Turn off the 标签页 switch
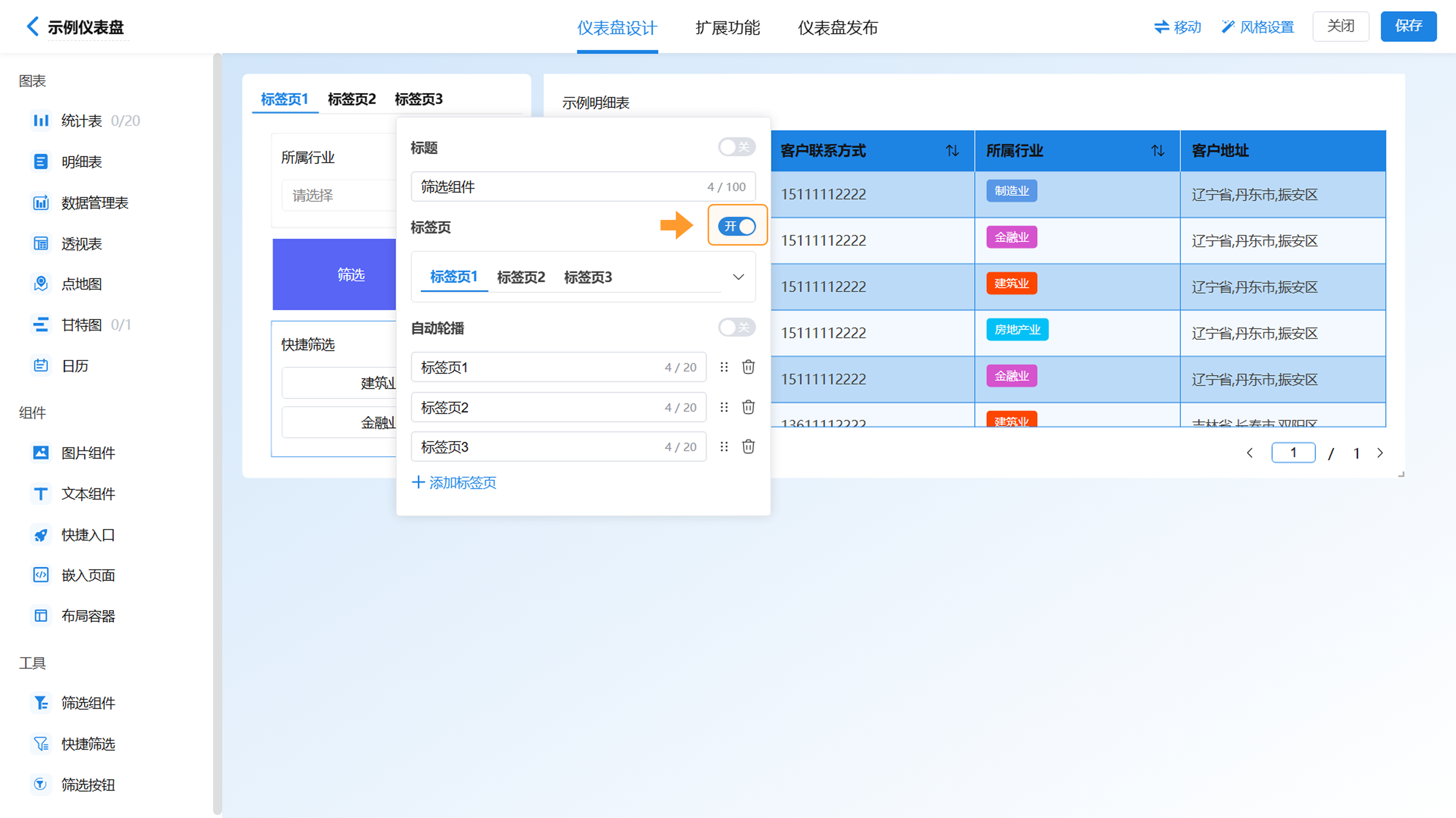 coord(736,227)
